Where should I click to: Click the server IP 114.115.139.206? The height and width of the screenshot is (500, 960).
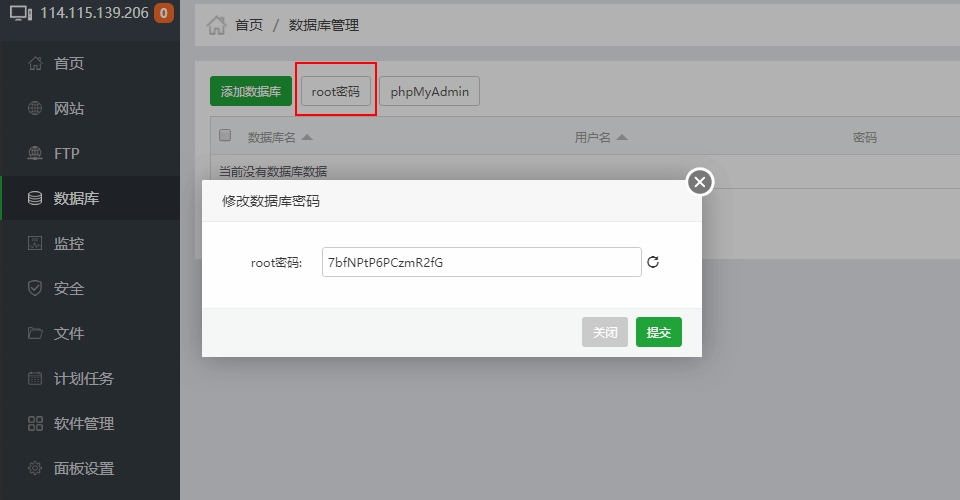[94, 13]
